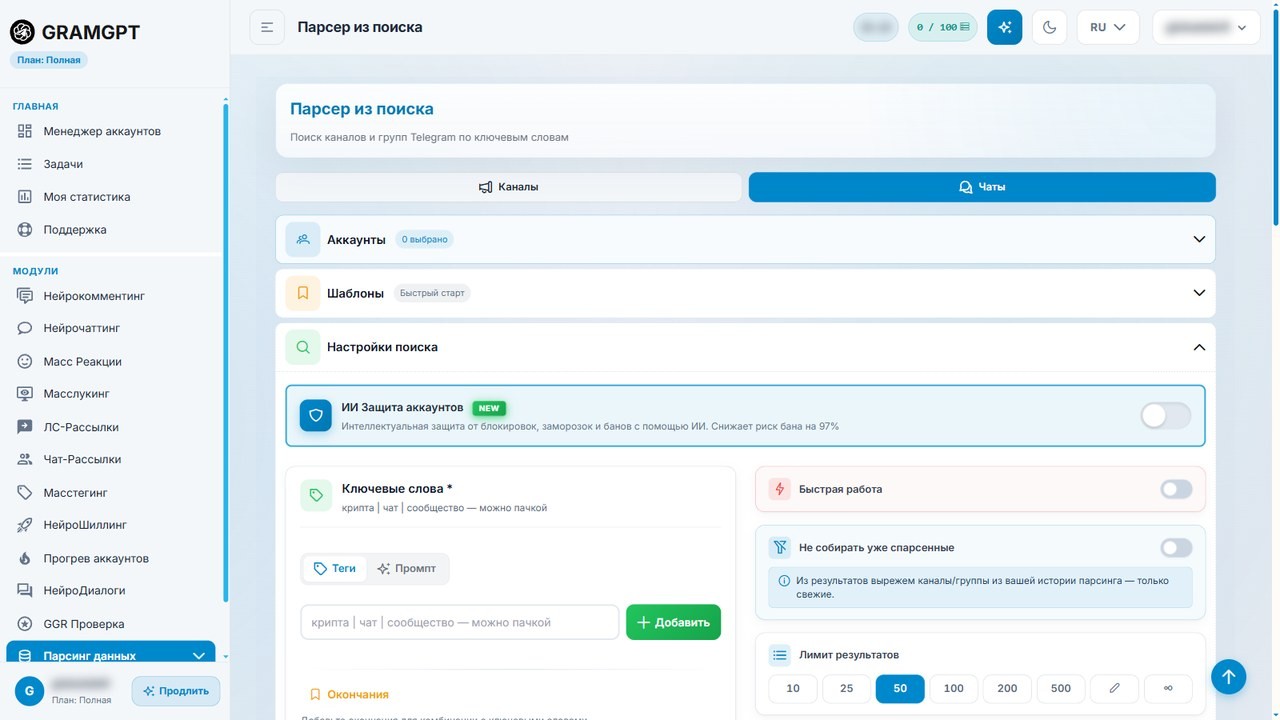This screenshot has height=720, width=1280.
Task: Click the 0 / 100 credits badge
Action: click(943, 27)
